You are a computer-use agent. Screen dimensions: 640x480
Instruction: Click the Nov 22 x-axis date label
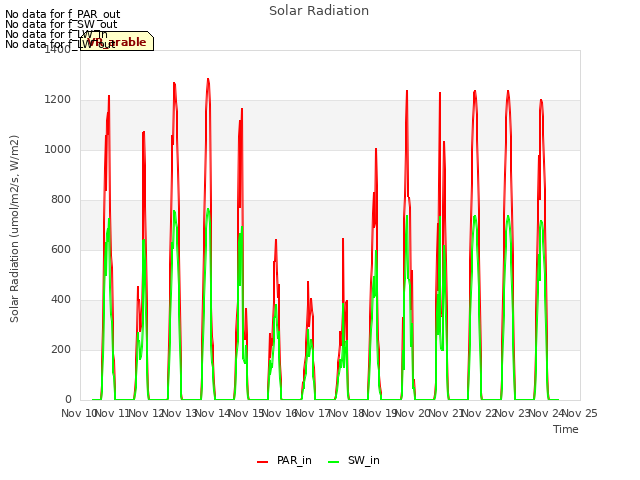(x=479, y=413)
